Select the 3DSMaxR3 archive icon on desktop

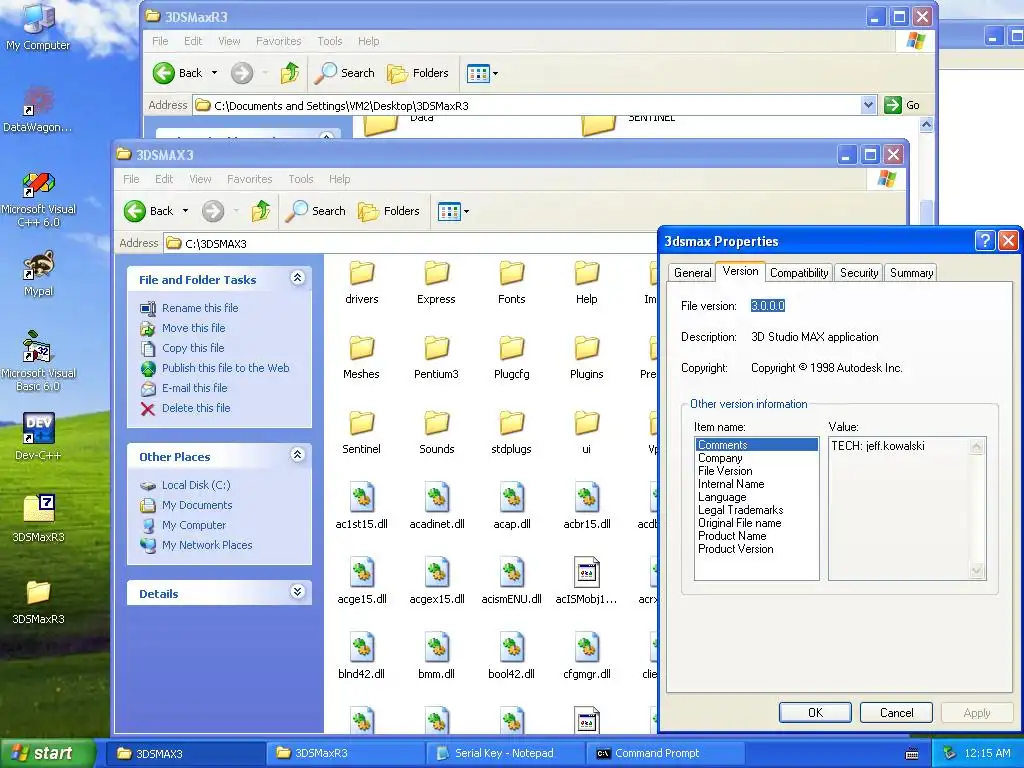39,519
